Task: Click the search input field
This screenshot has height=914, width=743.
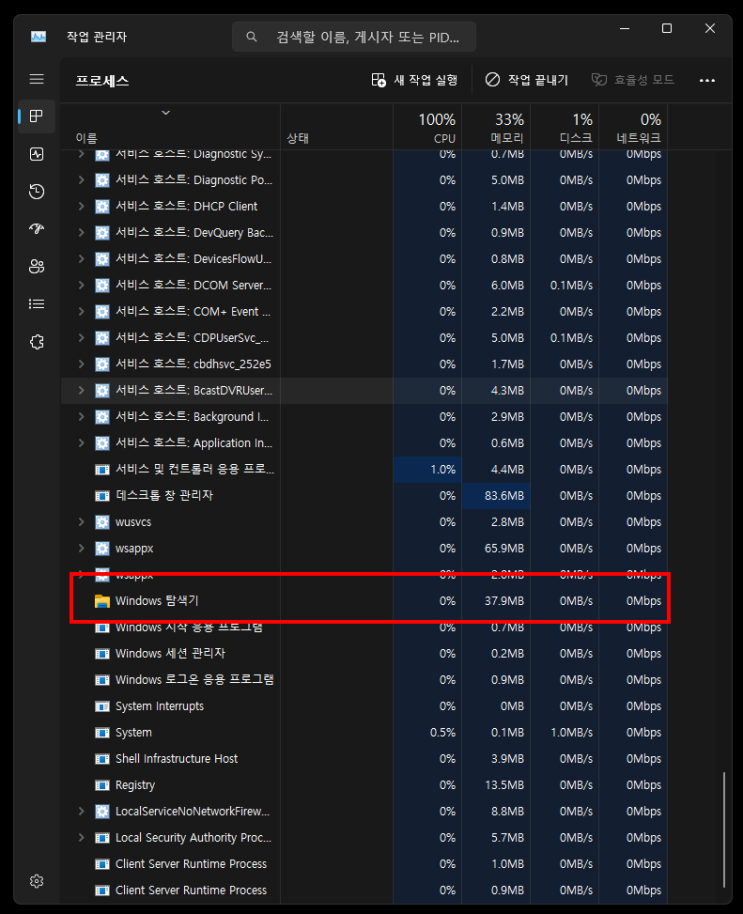Action: [354, 37]
